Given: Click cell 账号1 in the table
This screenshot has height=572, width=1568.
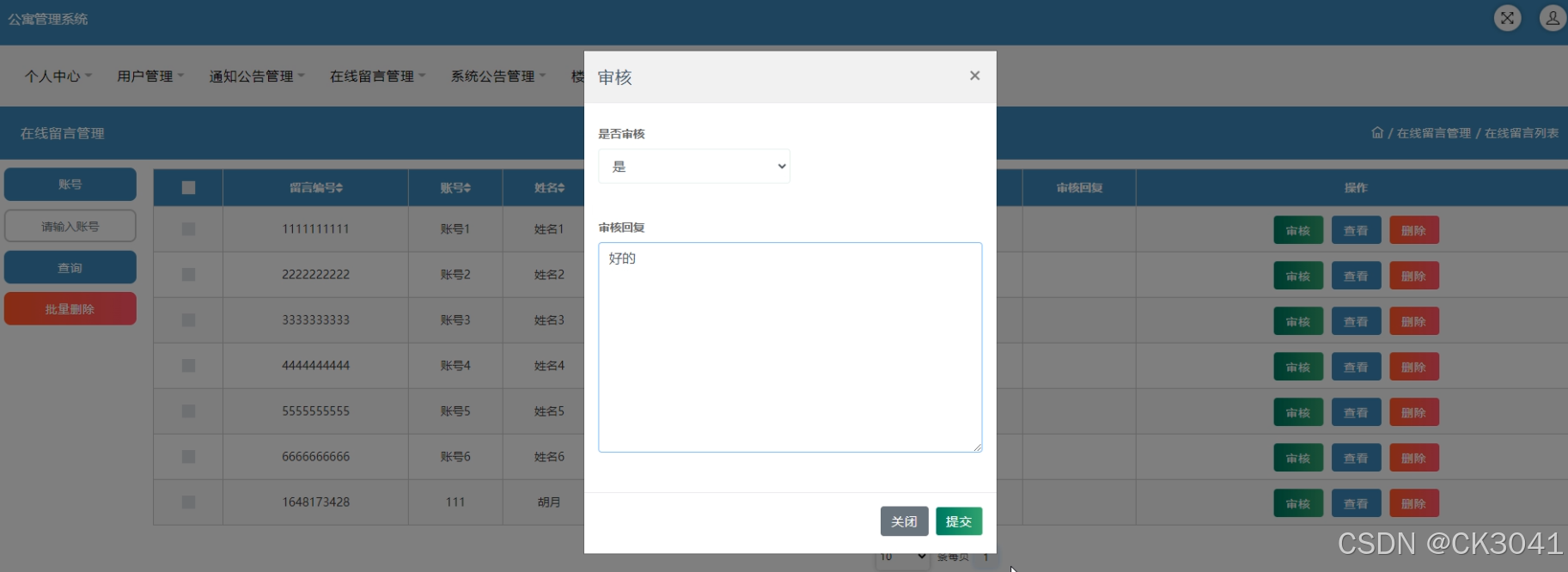Looking at the screenshot, I should [x=455, y=229].
